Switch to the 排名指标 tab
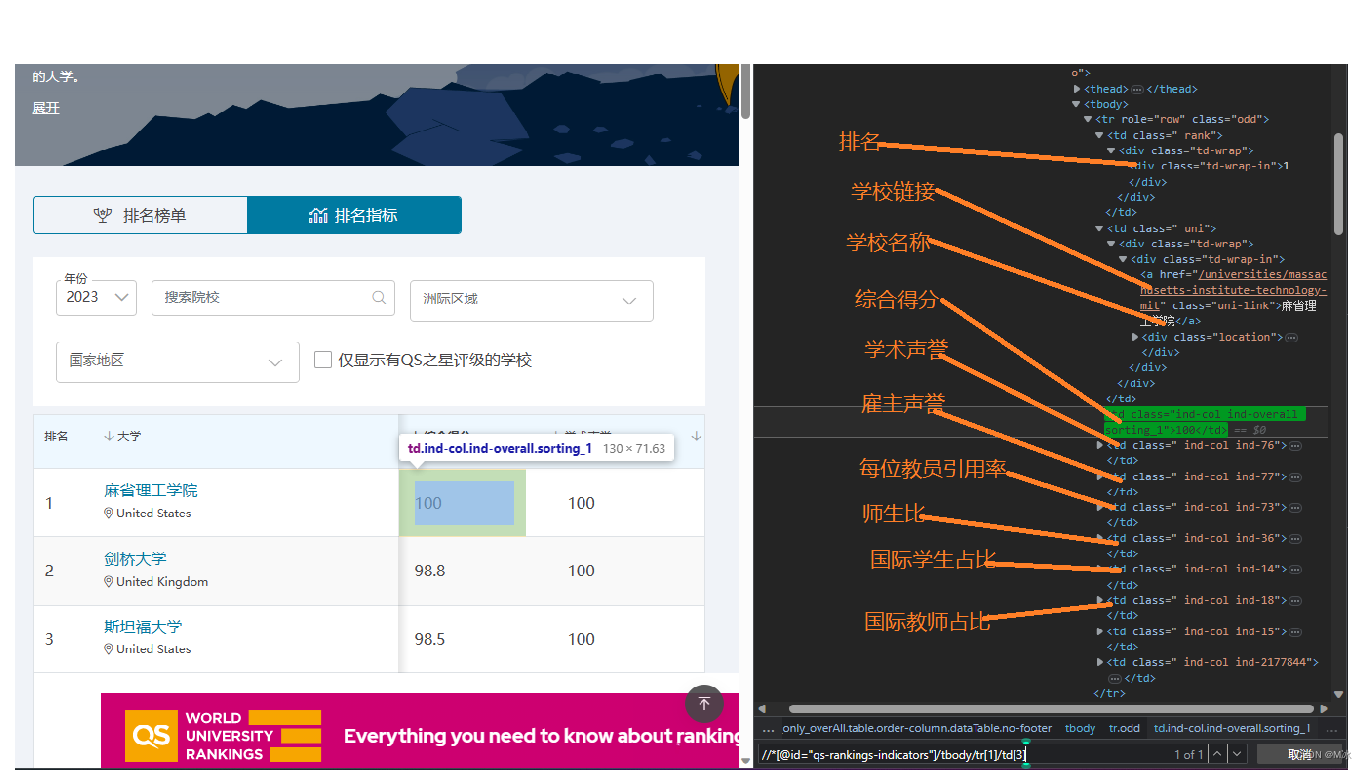This screenshot has height=770, width=1367. (354, 215)
